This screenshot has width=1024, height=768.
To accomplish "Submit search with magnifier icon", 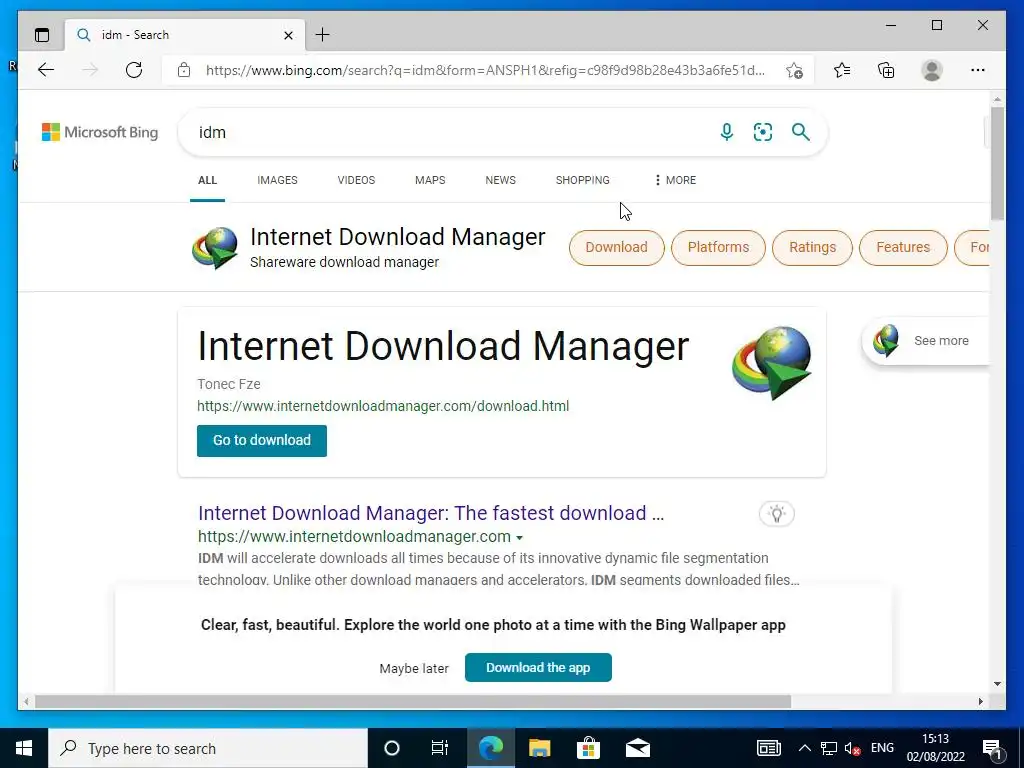I will click(x=801, y=132).
